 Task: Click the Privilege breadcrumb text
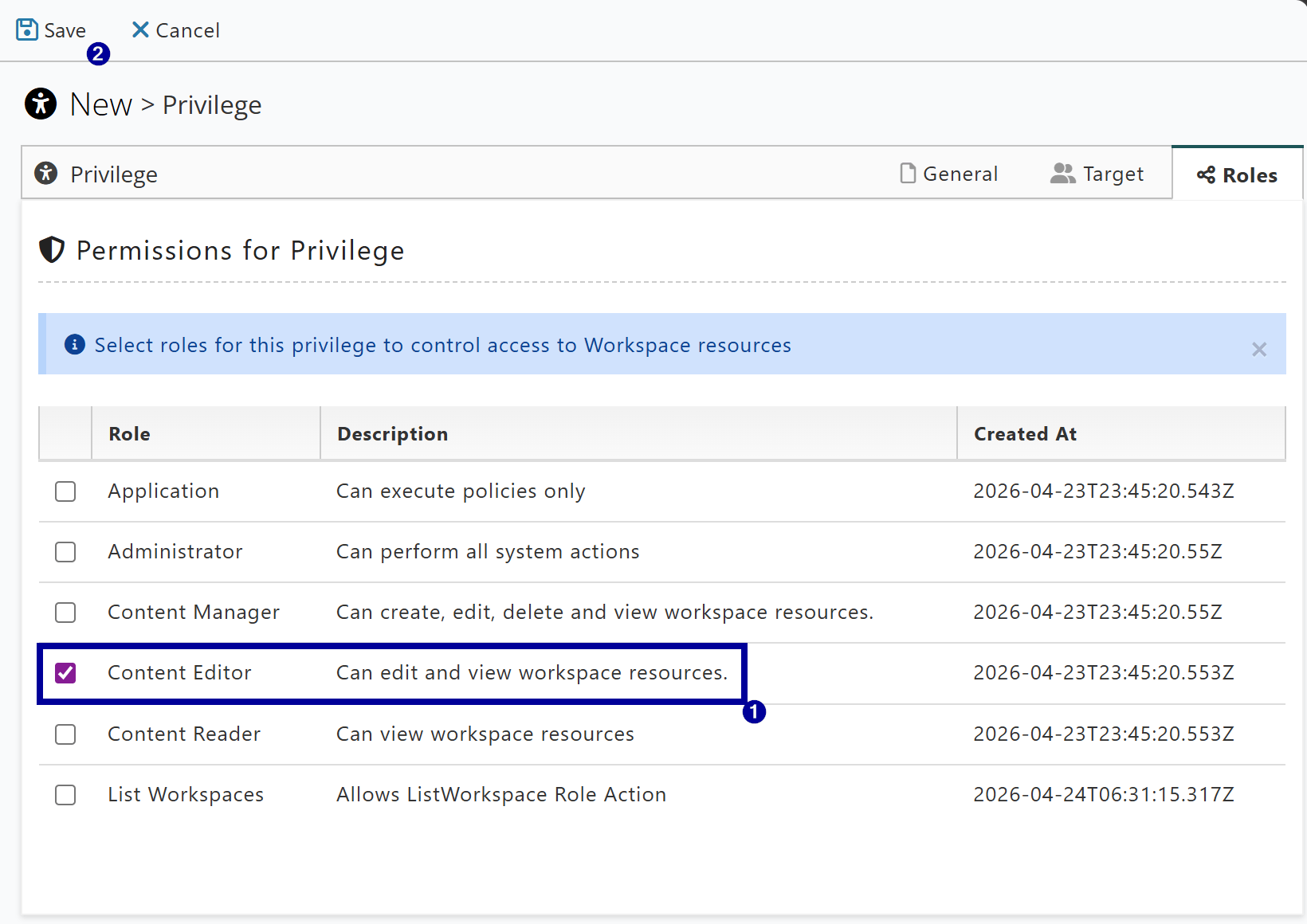click(212, 105)
